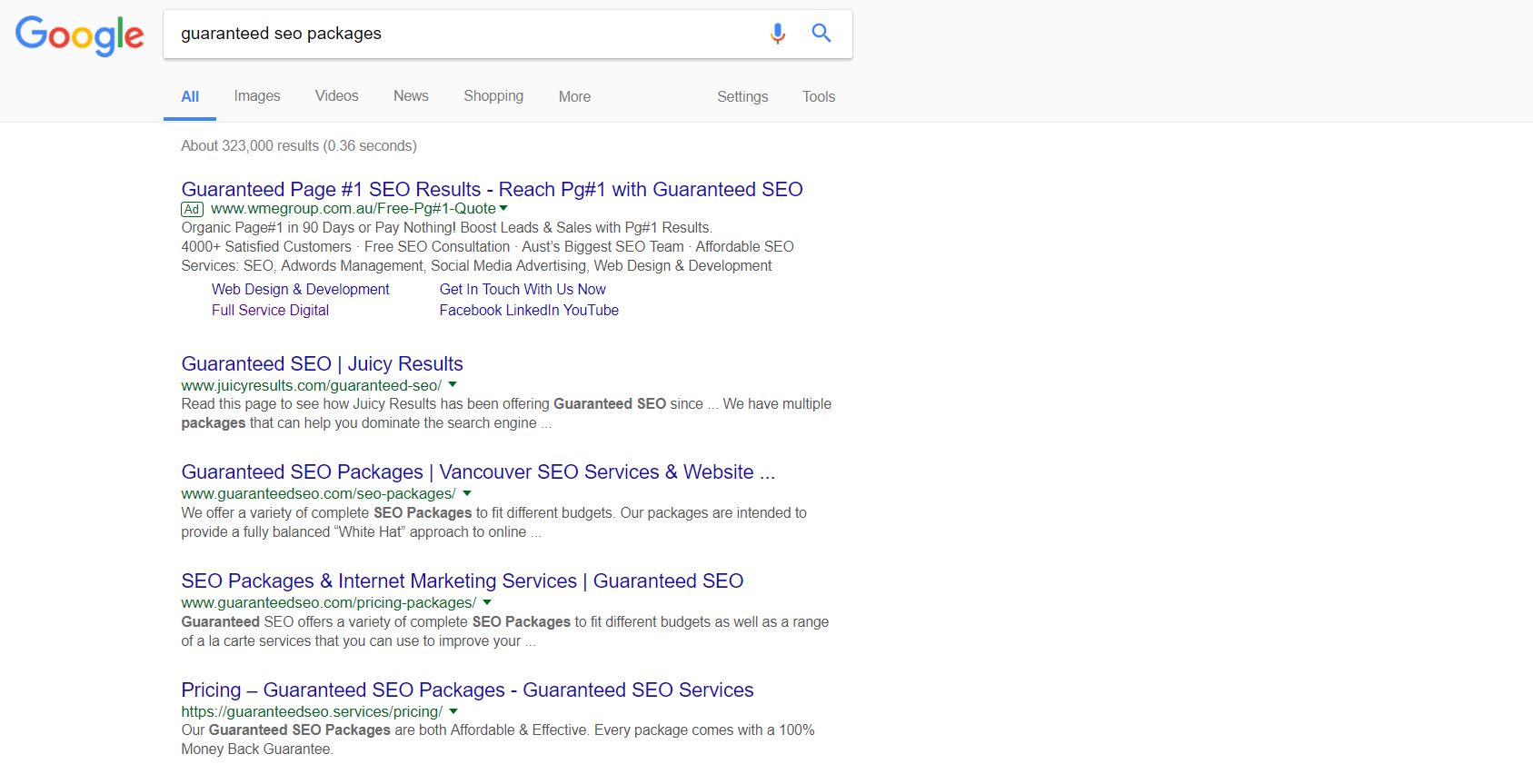
Task: Switch to the News tab
Action: pyautogui.click(x=411, y=96)
